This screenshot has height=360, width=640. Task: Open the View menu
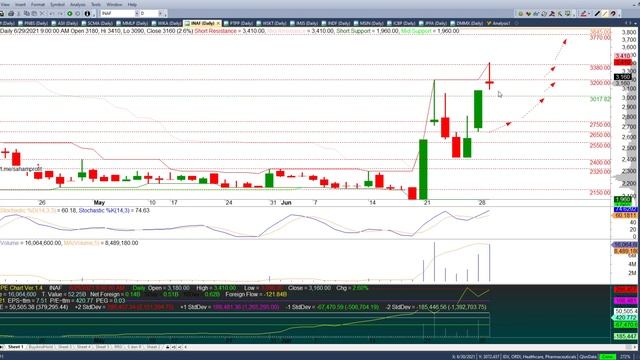point(5,4)
